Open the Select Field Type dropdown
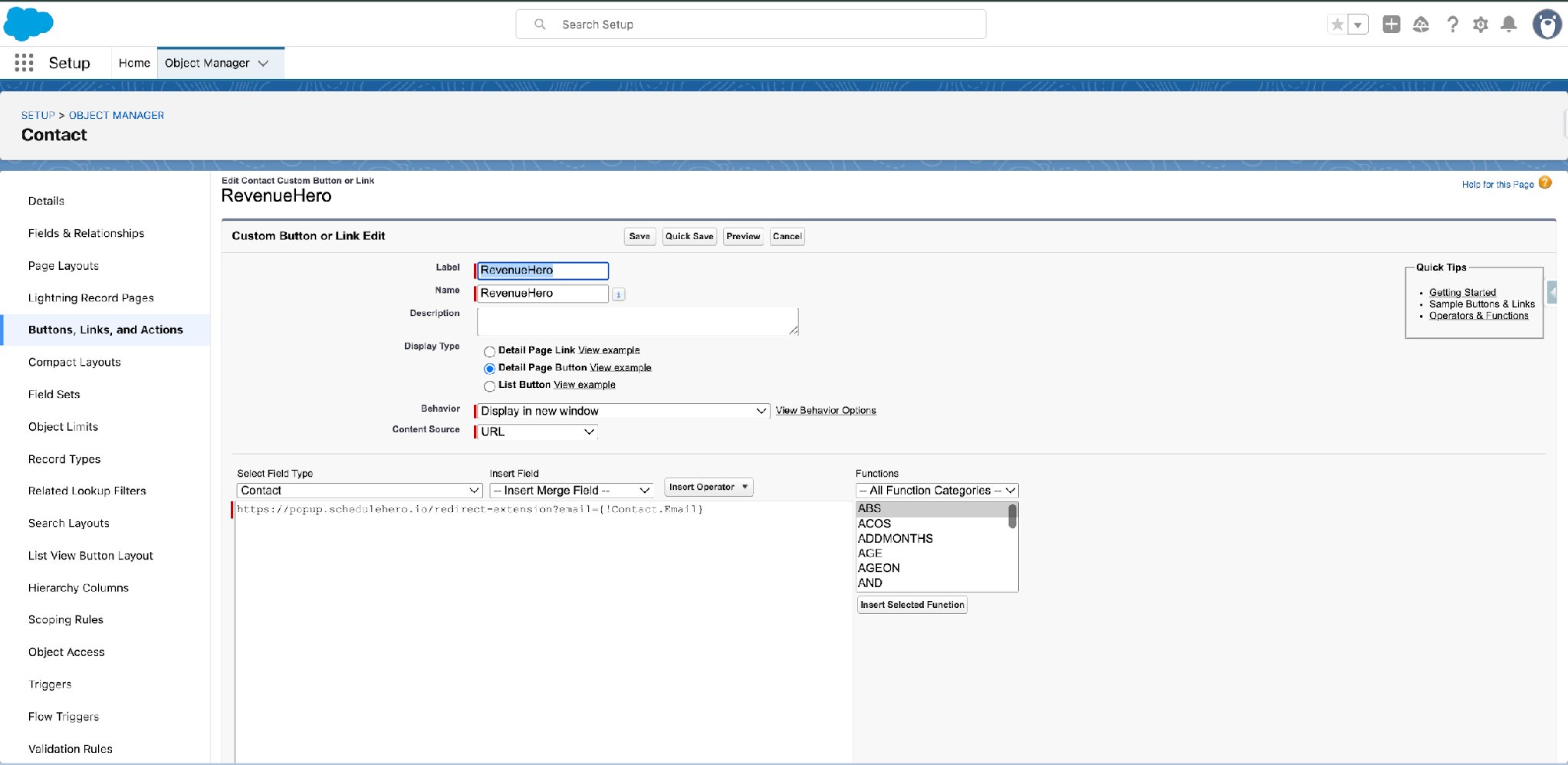Image resolution: width=1568 pixels, height=765 pixels. (x=360, y=491)
